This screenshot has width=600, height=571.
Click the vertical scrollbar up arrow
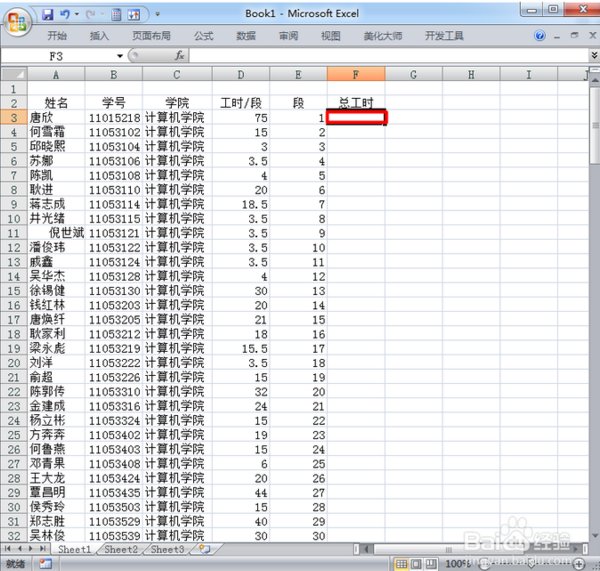pyautogui.click(x=594, y=81)
